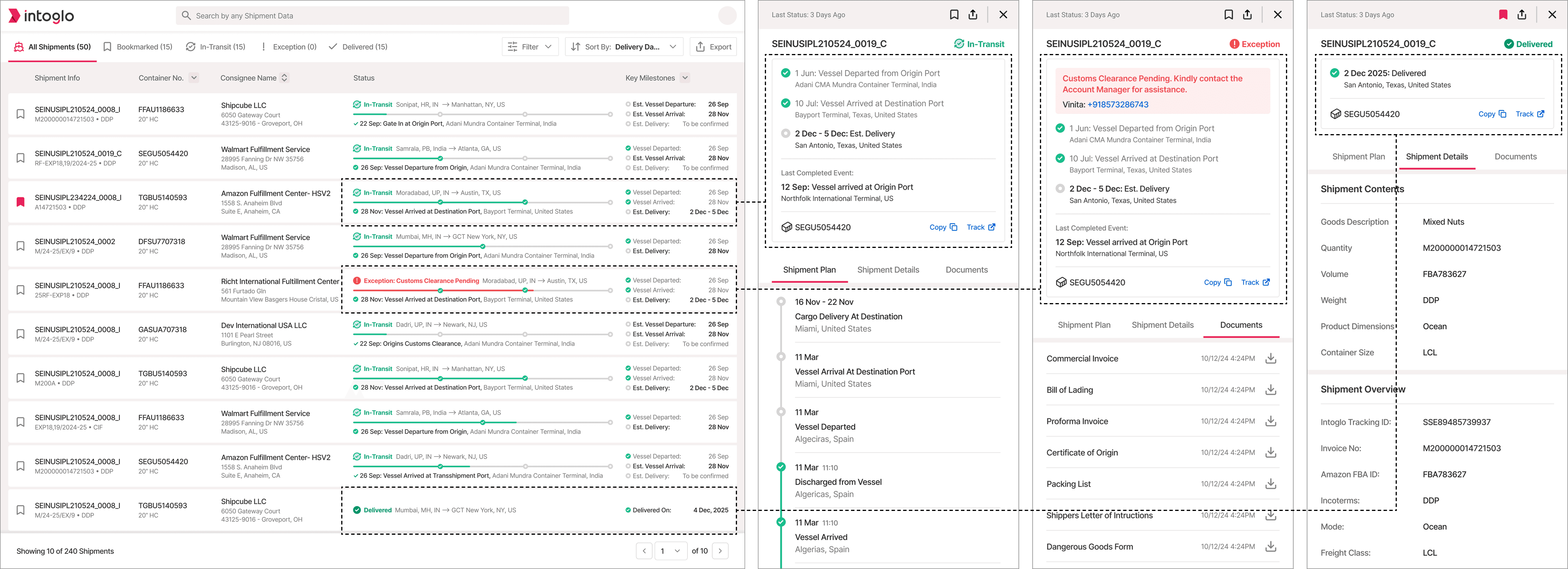Share shipment from the Delivered detail panel

point(1522,15)
